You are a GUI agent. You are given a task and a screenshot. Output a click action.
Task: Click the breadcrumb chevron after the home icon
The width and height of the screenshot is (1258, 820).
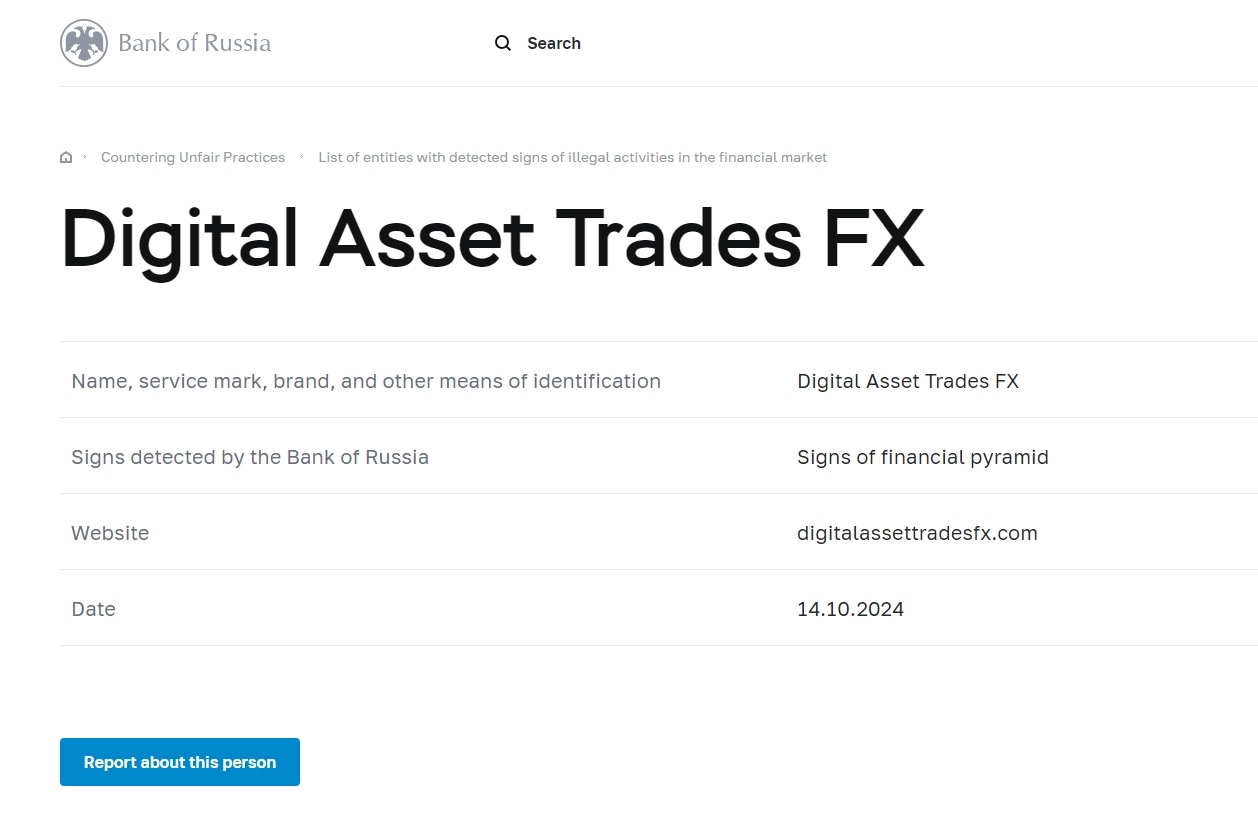(x=85, y=157)
